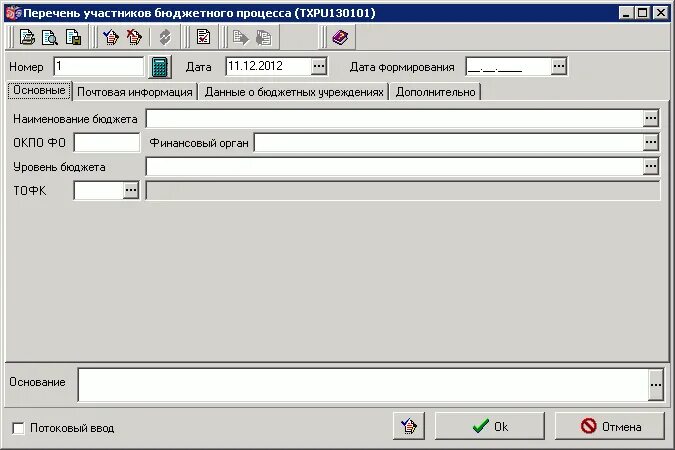Open lookup for Финансовый орган
Viewport: 675px width, 450px height.
point(651,142)
